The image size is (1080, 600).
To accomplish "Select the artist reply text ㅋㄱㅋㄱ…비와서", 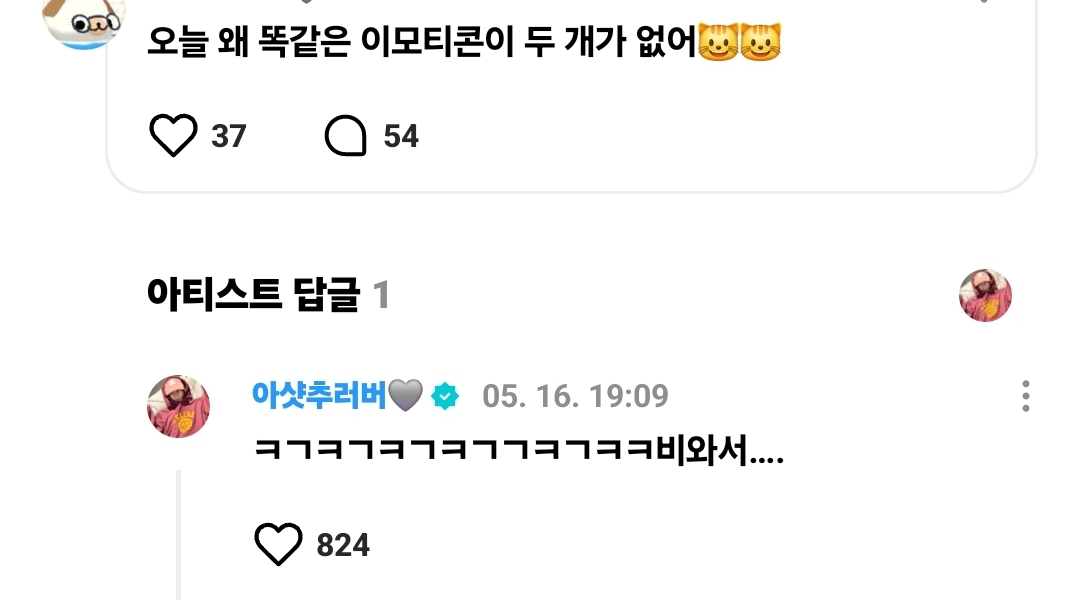I will point(519,451).
